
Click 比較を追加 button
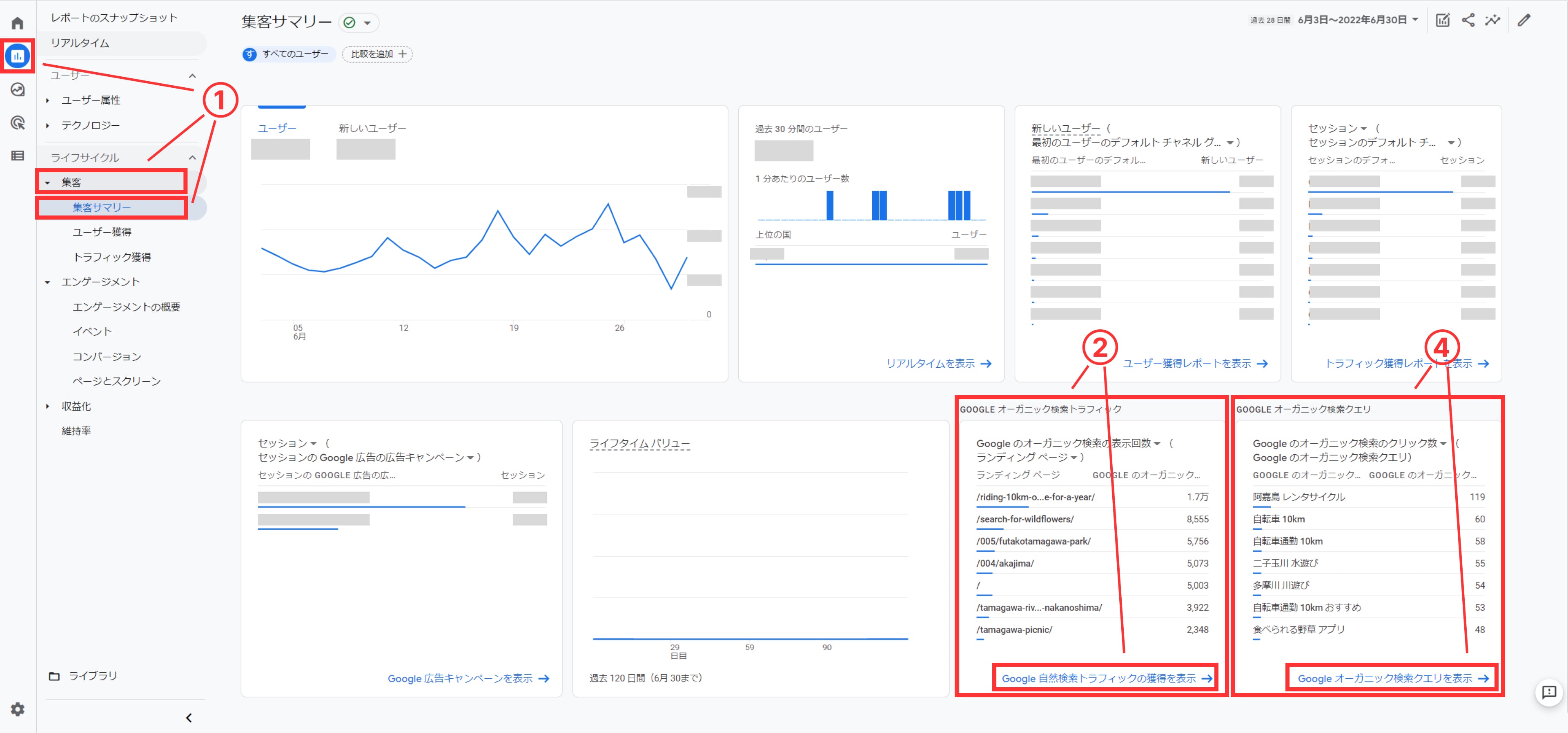[377, 54]
